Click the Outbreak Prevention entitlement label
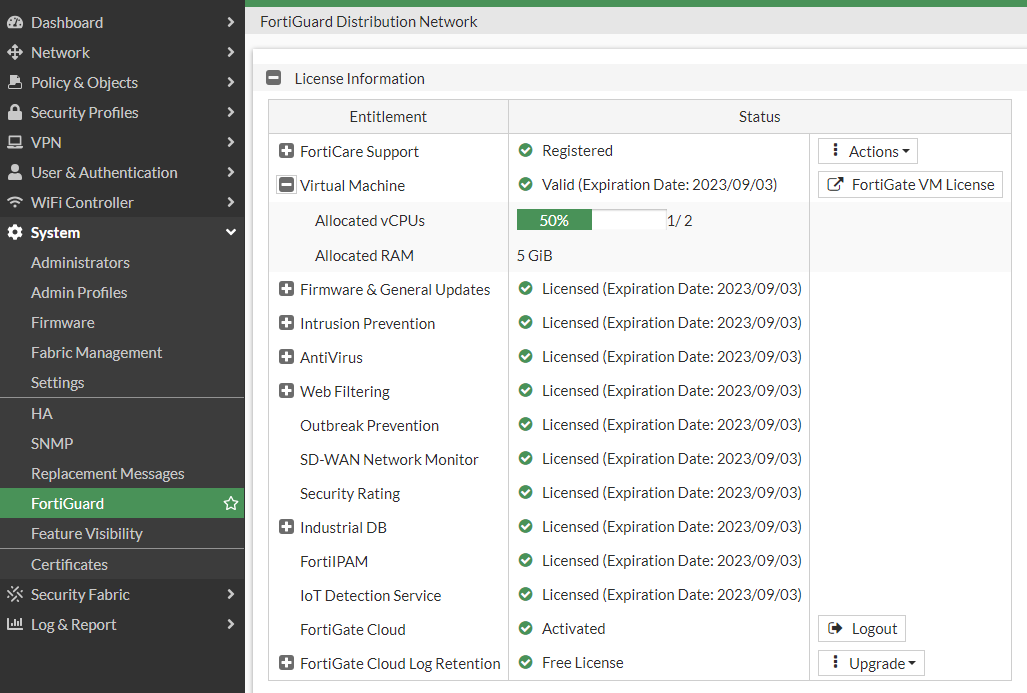The height and width of the screenshot is (693, 1027). click(x=369, y=426)
